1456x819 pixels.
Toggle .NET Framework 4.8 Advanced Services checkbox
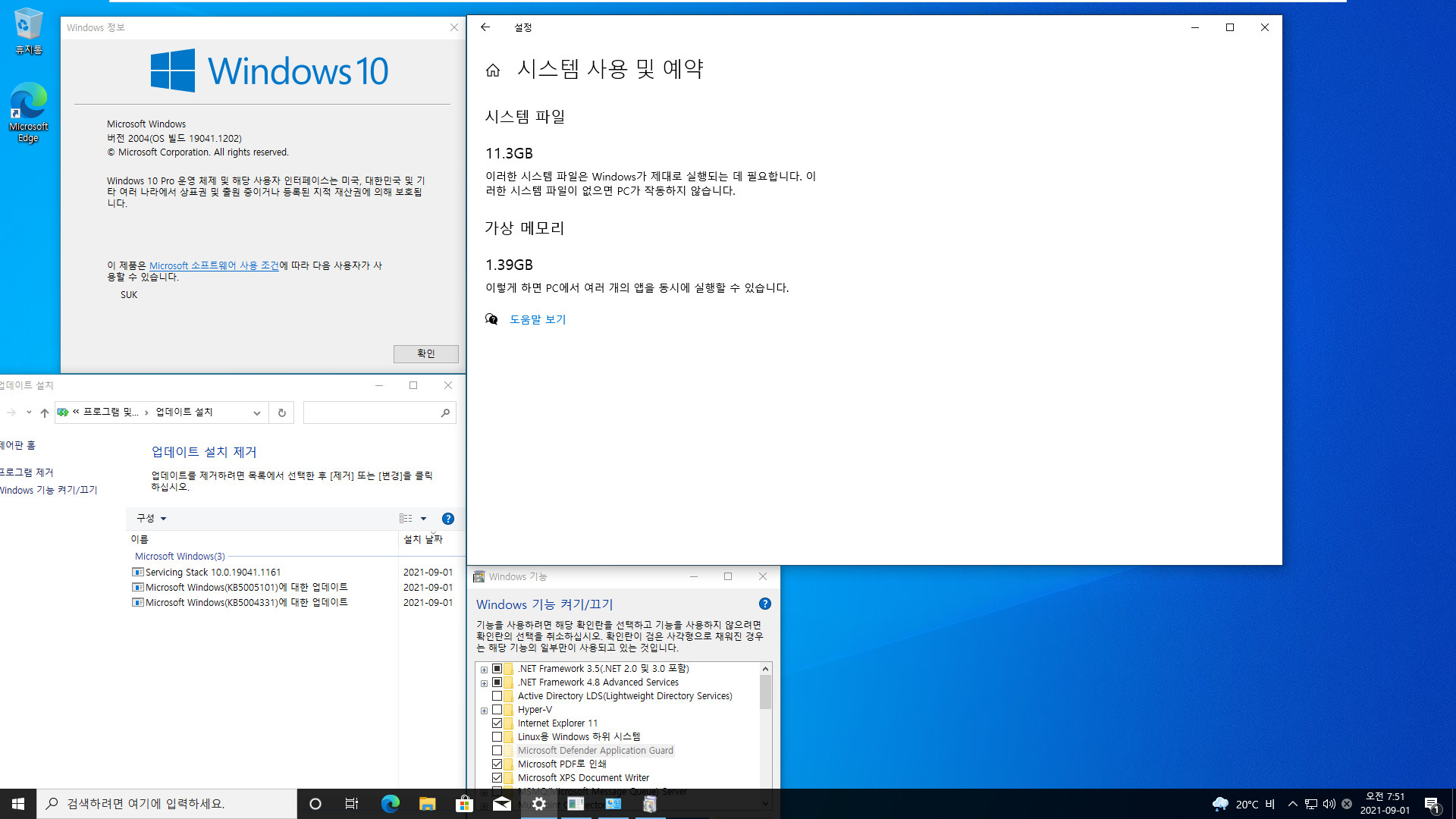tap(497, 682)
